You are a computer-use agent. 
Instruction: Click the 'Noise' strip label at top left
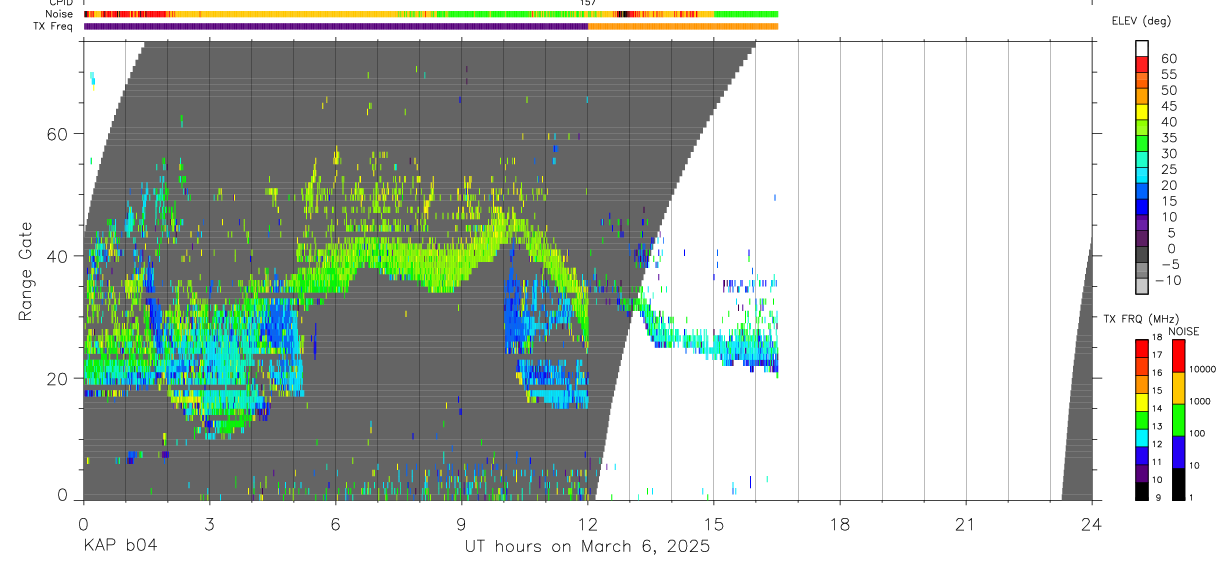click(60, 14)
